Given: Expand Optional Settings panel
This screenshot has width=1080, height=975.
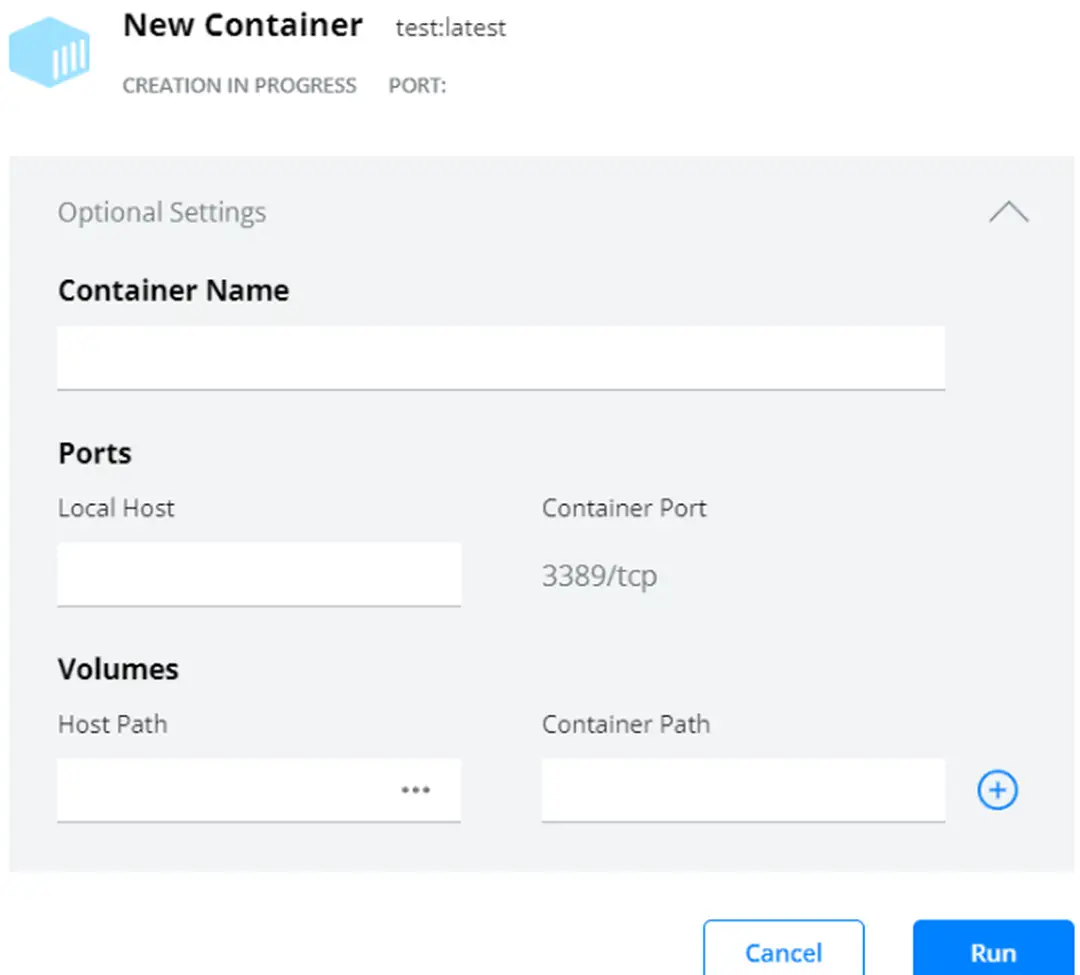Looking at the screenshot, I should tap(162, 212).
